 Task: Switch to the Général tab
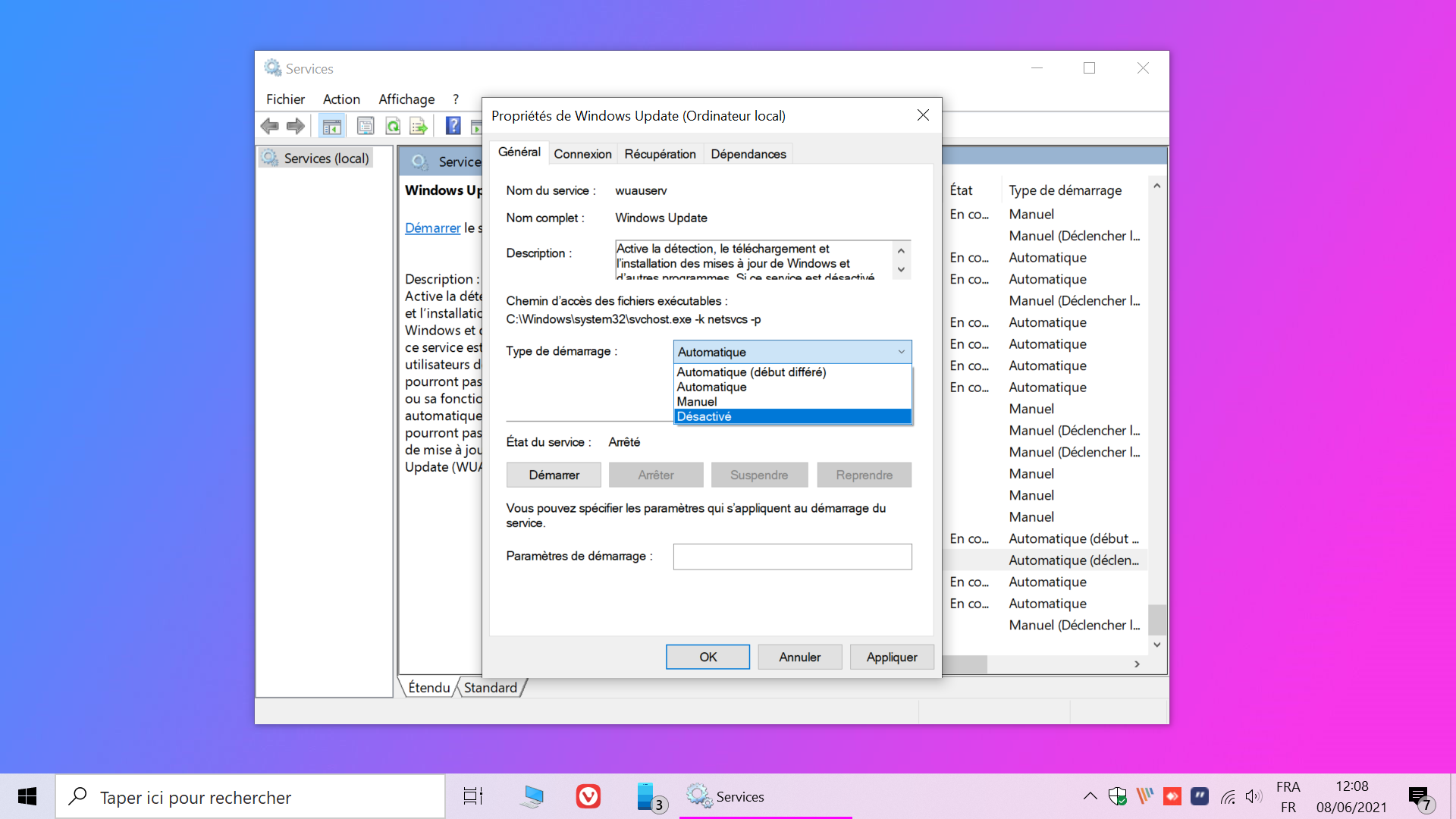[519, 152]
